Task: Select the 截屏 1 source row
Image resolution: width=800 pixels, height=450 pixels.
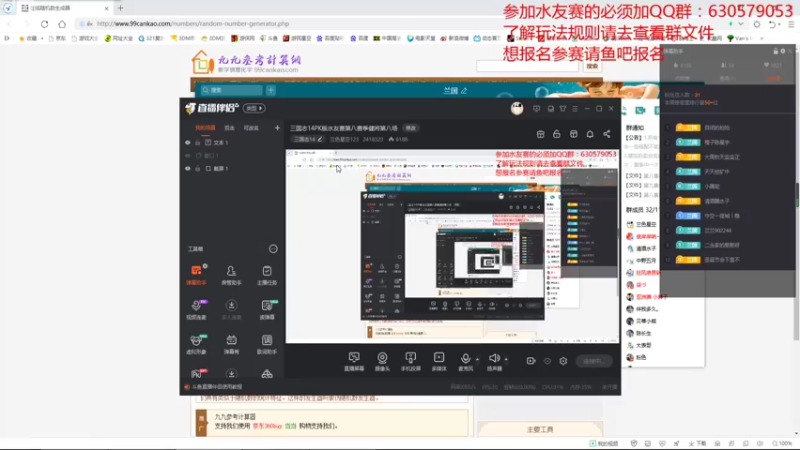Action: (x=232, y=168)
